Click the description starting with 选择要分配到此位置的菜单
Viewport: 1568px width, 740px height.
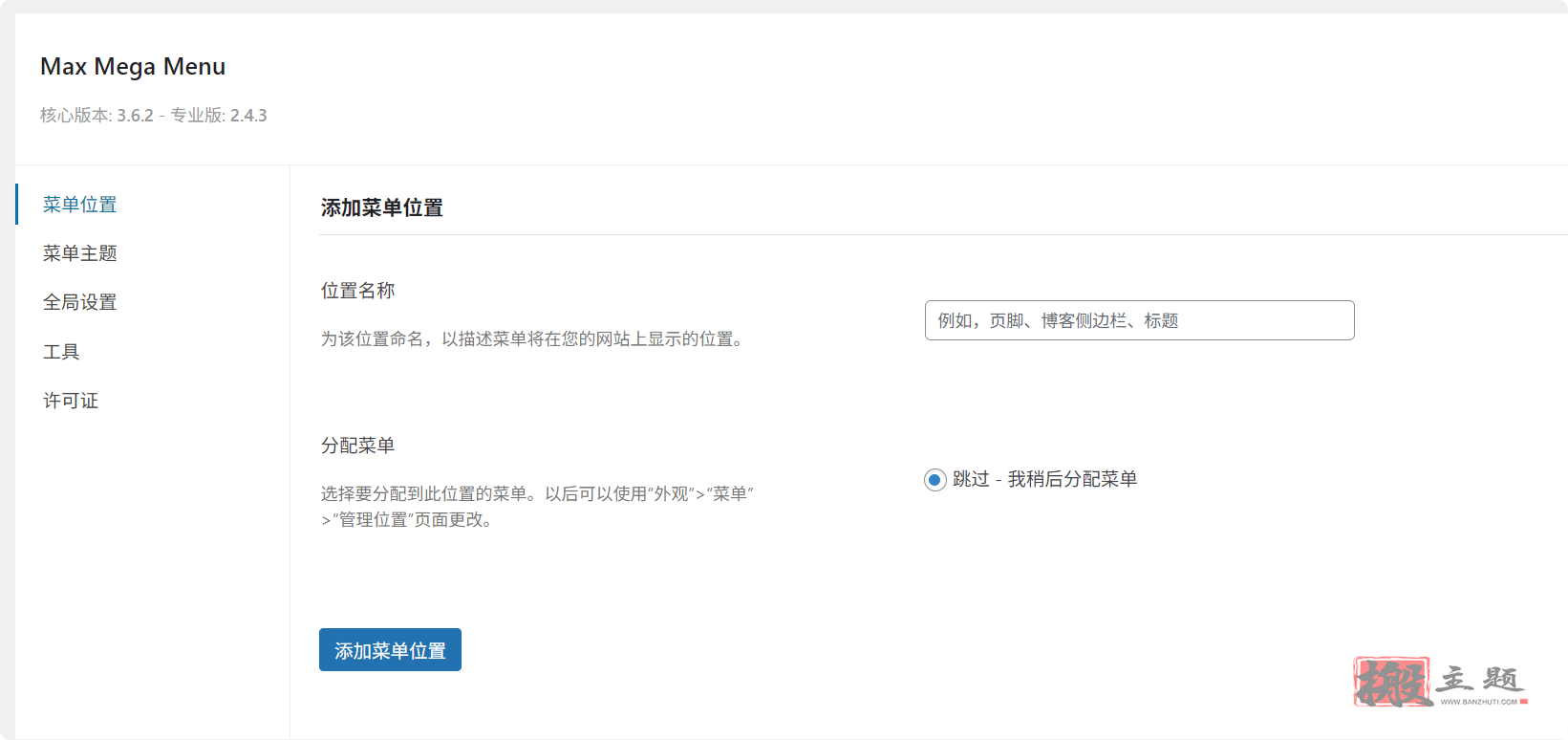click(537, 507)
